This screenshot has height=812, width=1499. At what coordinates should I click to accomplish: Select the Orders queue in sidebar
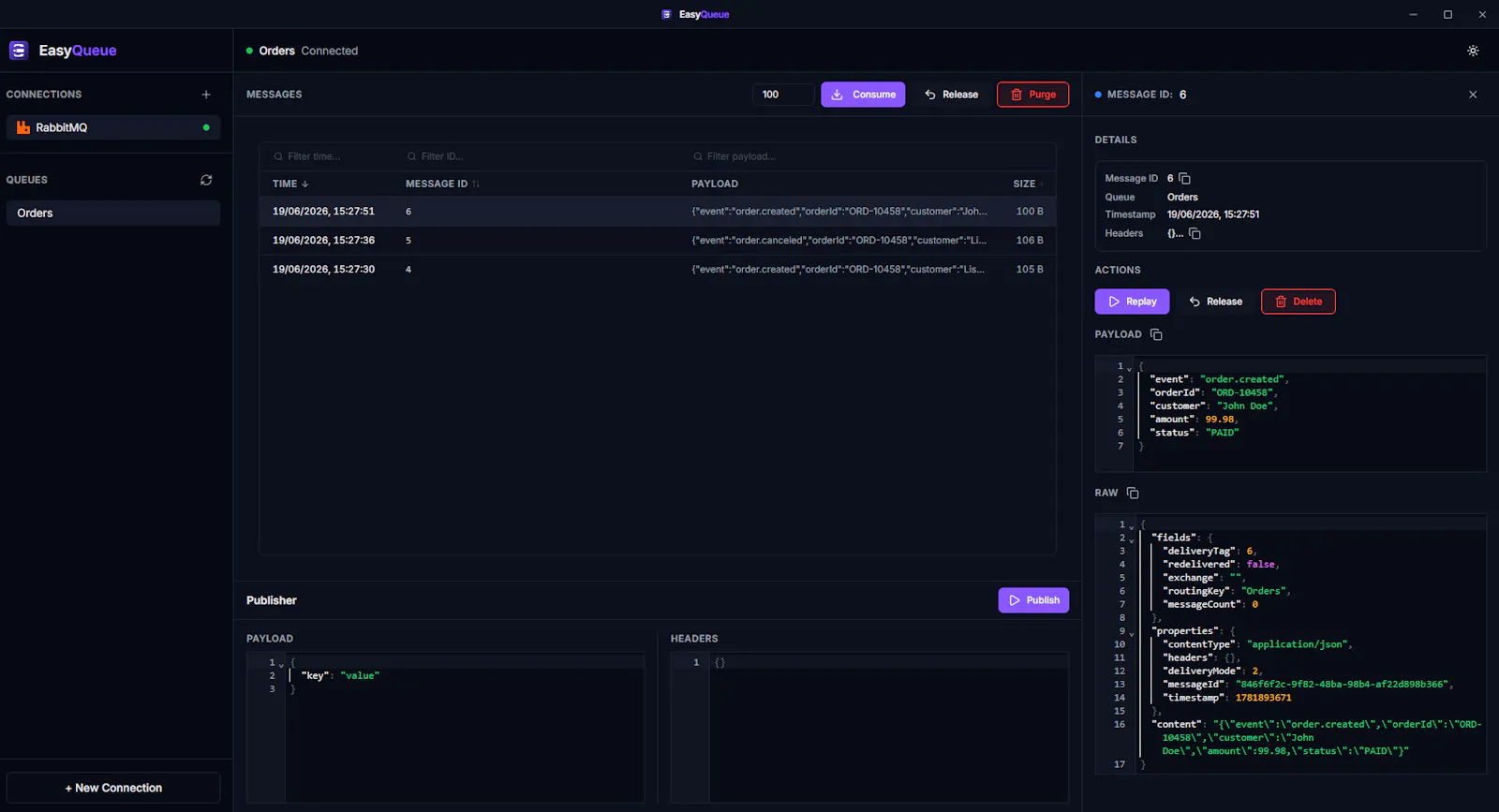coord(113,213)
